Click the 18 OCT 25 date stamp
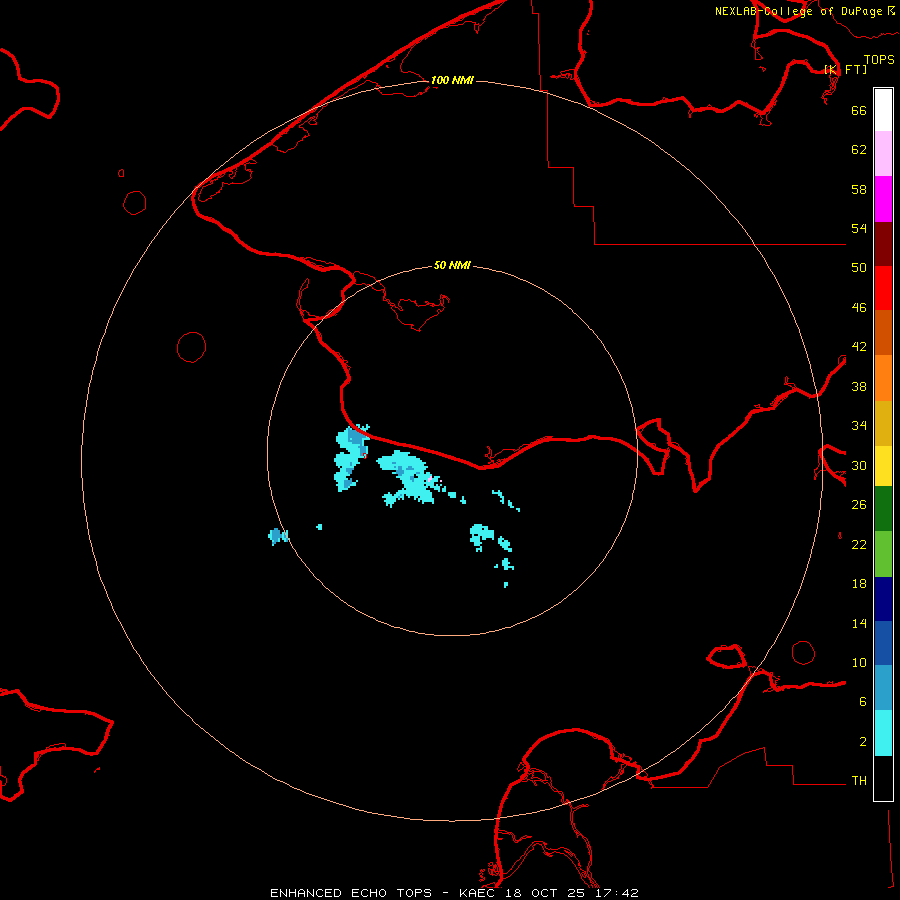 click(x=546, y=893)
